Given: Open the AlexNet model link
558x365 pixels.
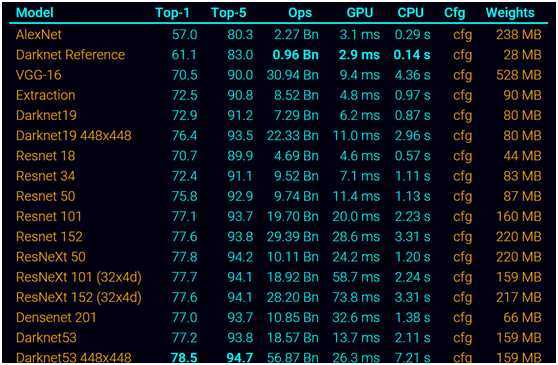Looking at the screenshot, I should pos(38,35).
